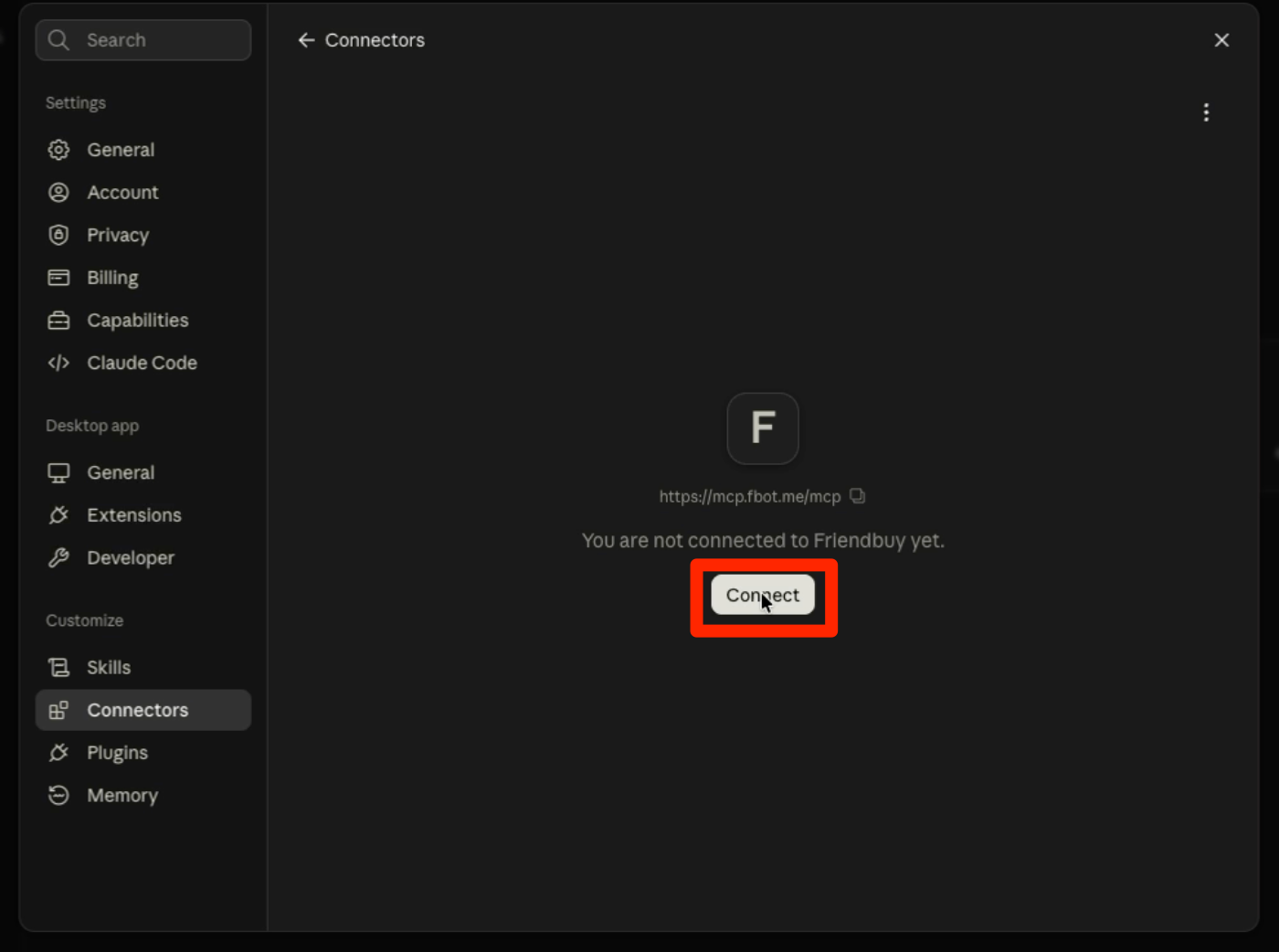
Task: Open Capabilities settings
Action: point(143,321)
